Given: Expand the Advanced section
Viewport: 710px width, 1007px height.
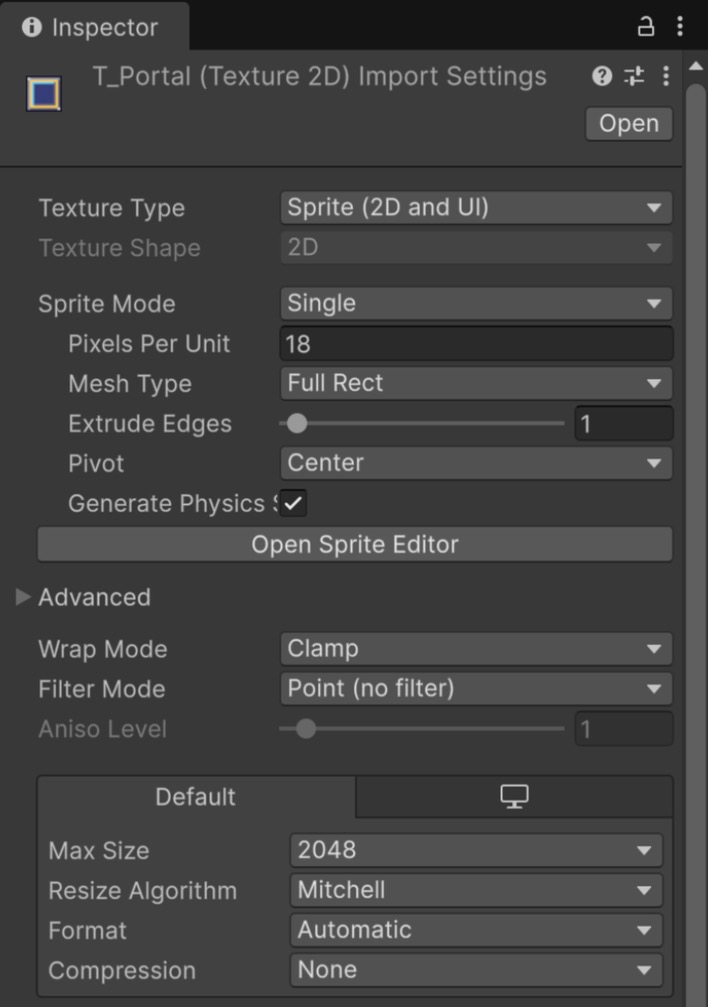Looking at the screenshot, I should click(23, 597).
